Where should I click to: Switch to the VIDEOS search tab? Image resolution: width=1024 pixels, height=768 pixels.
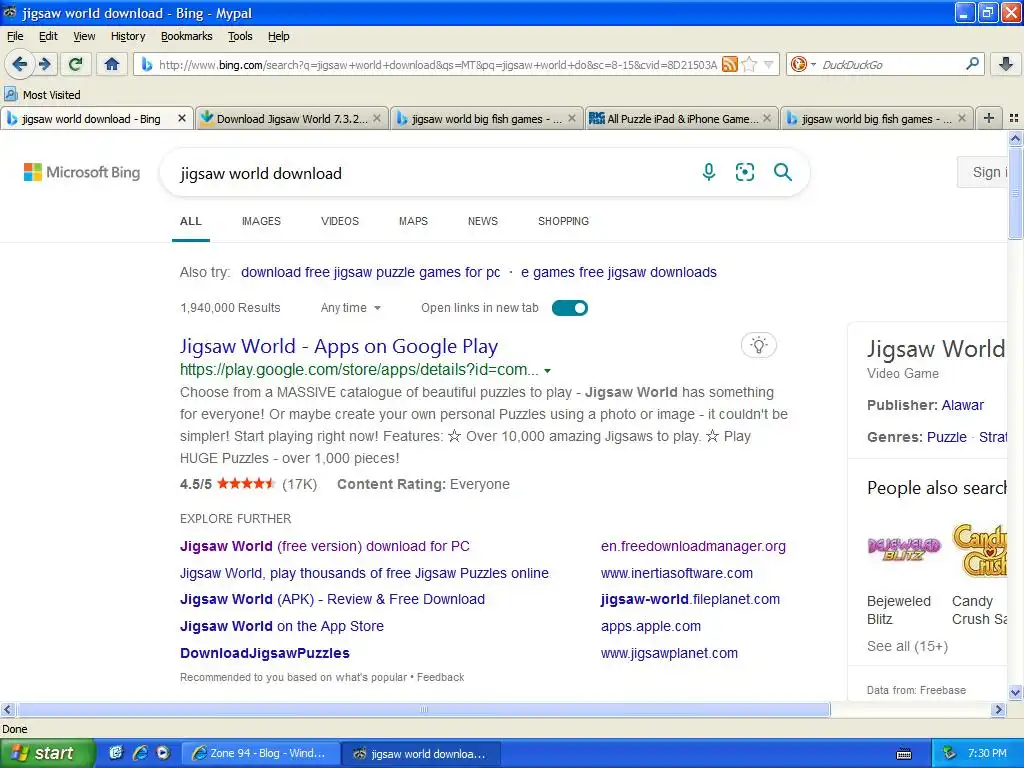coord(340,221)
